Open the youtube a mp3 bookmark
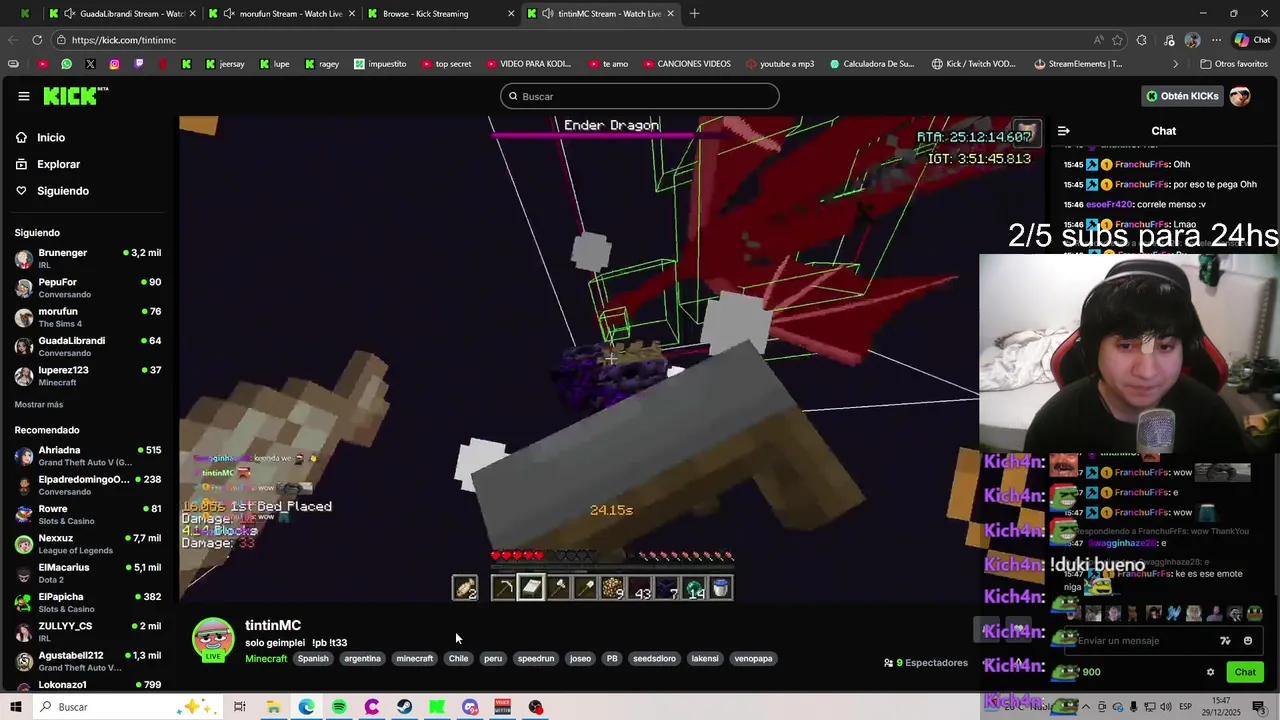Viewport: 1280px width, 720px height. (x=780, y=64)
